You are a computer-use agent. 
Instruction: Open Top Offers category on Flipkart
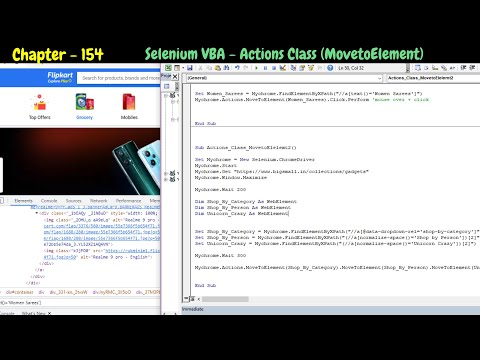(x=40, y=107)
